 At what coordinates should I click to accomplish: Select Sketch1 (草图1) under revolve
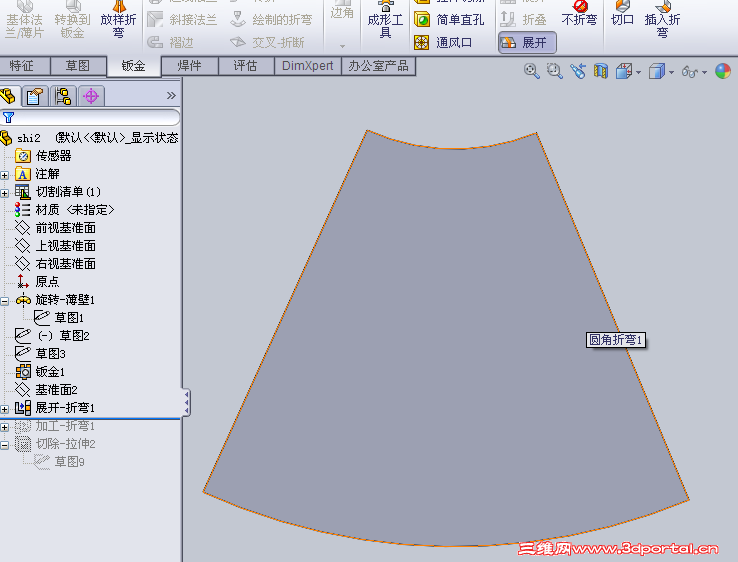(x=59, y=318)
